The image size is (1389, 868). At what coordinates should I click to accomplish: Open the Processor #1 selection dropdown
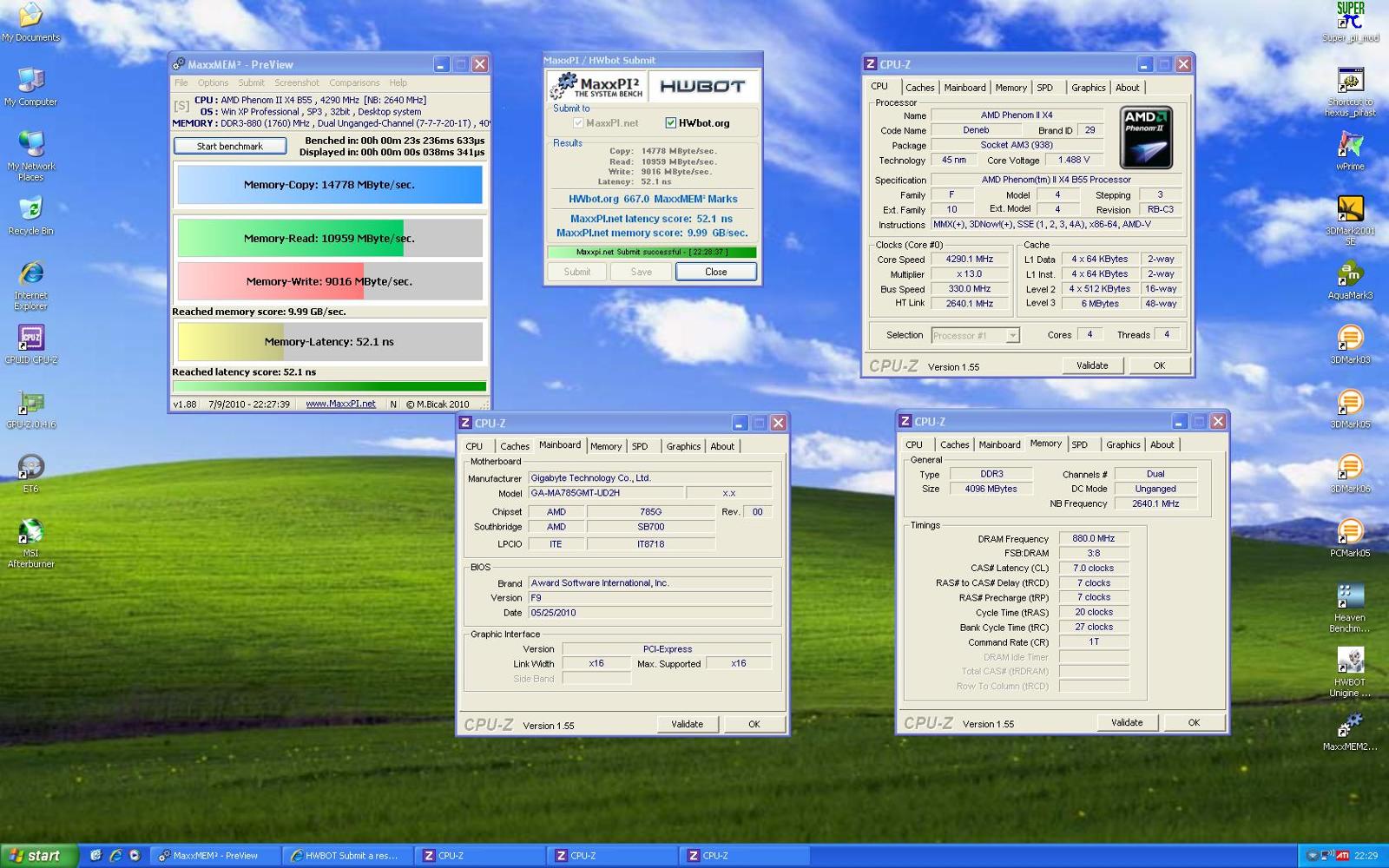[975, 335]
